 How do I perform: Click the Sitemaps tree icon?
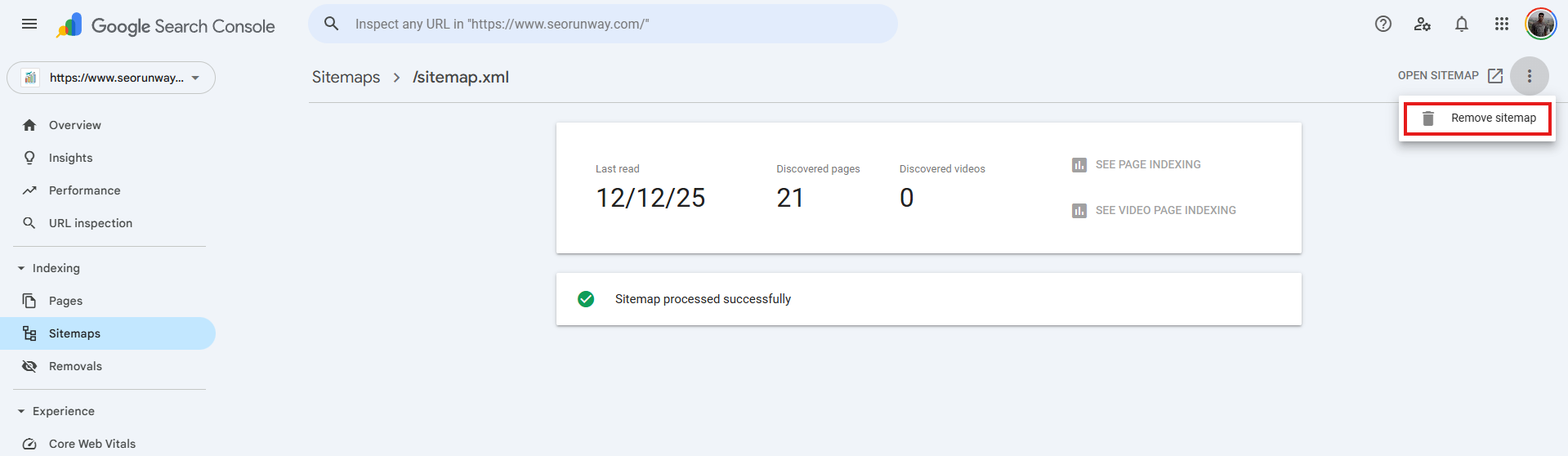click(29, 333)
